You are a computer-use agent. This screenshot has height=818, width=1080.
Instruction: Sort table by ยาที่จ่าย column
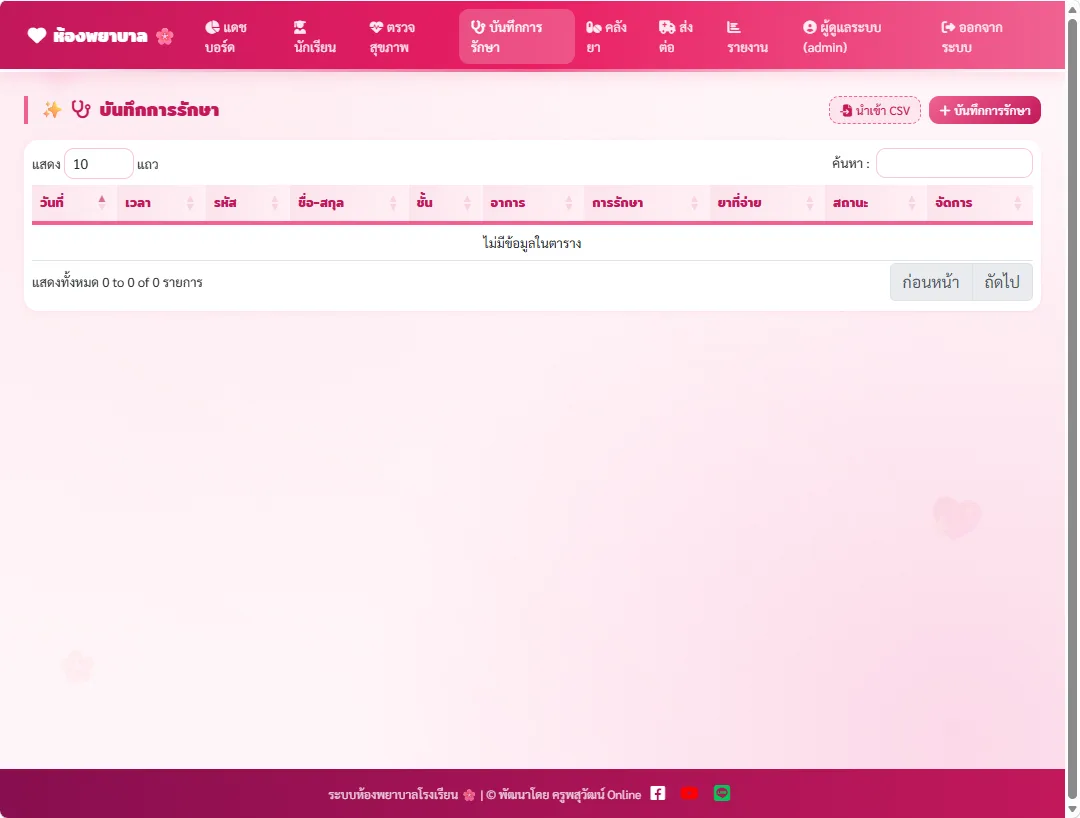coord(767,202)
